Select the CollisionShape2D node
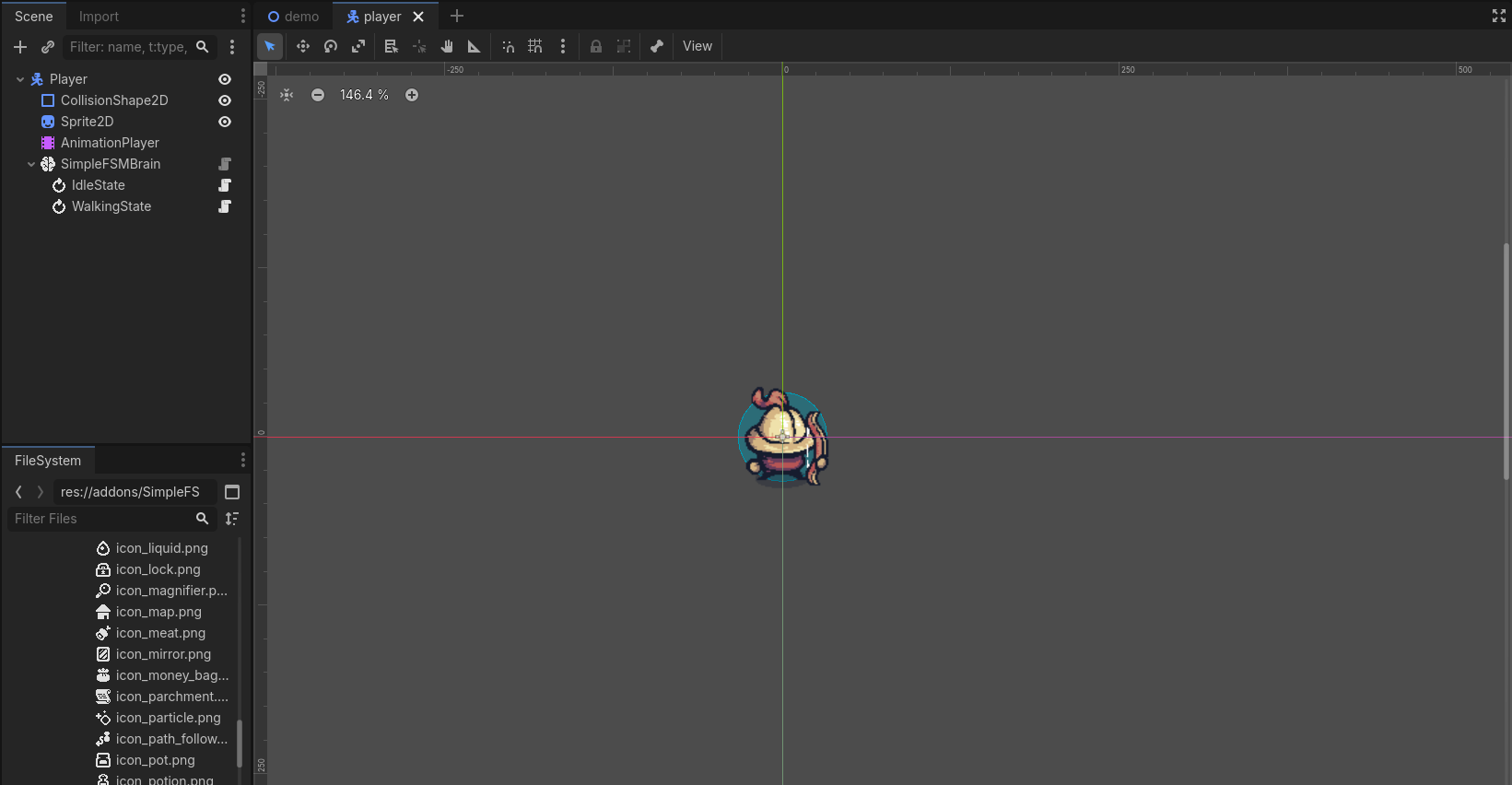This screenshot has height=785, width=1512. 114,100
